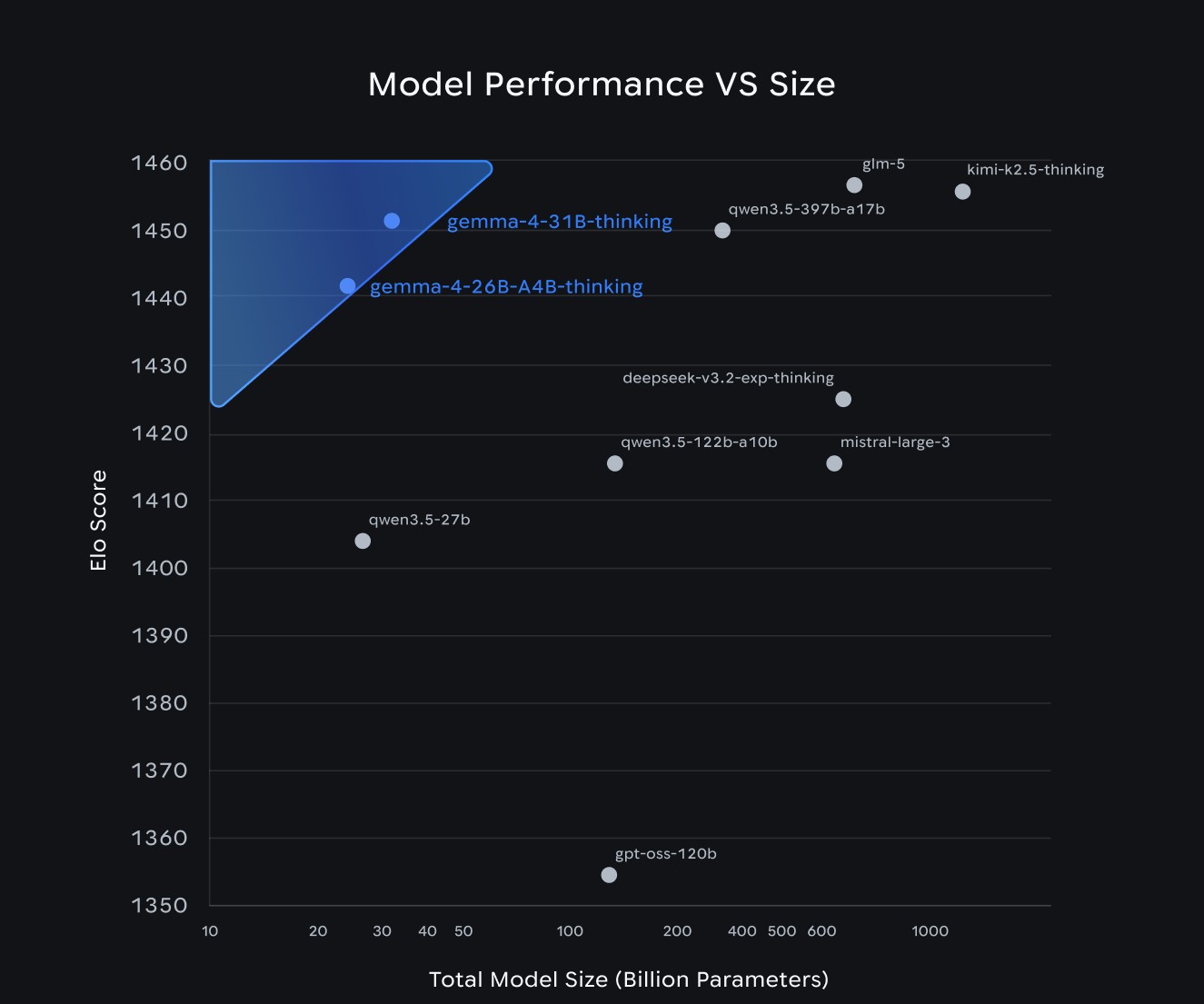
Task: Select the qwen3.5-122b-a10b data point
Action: [x=614, y=463]
